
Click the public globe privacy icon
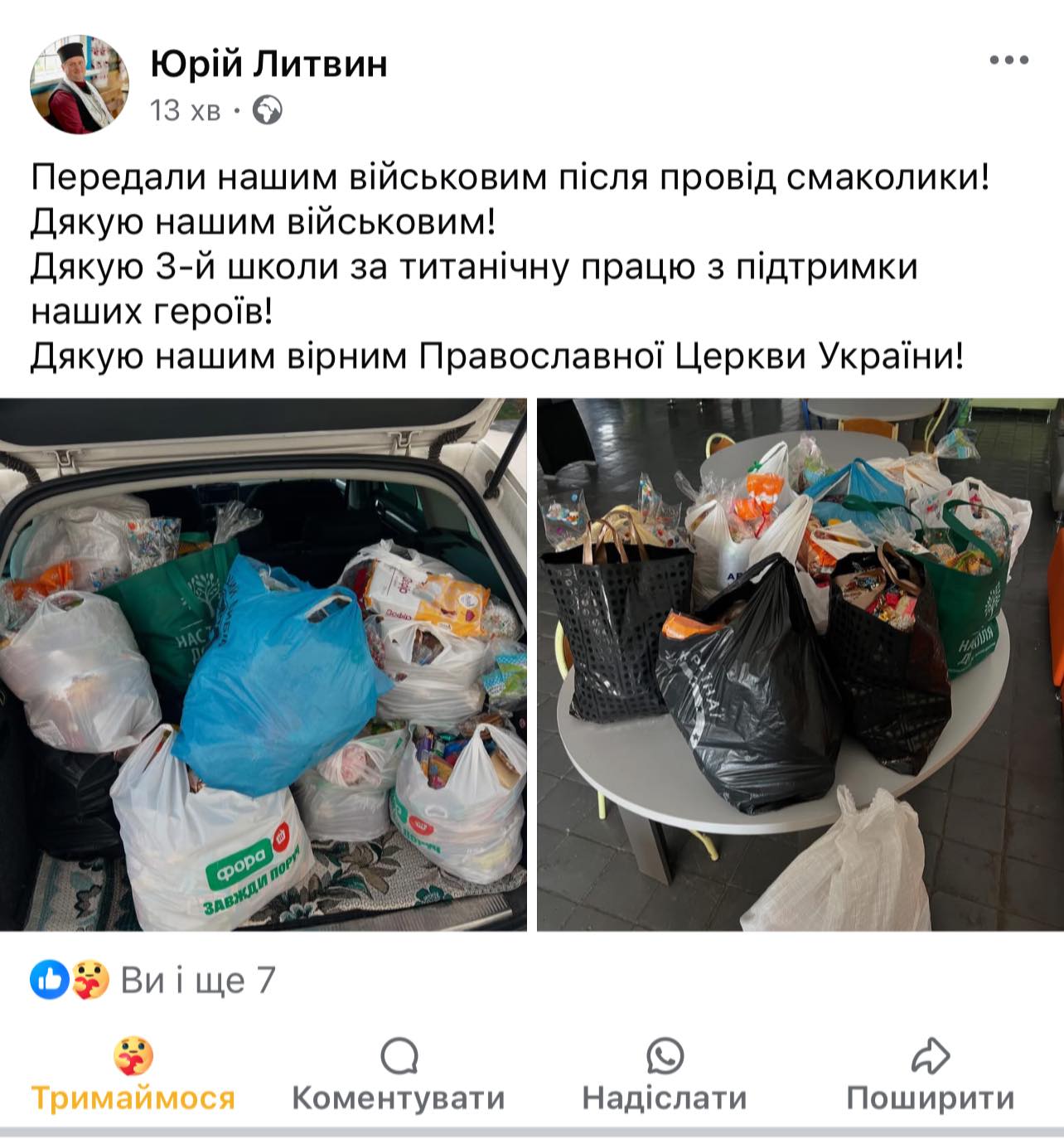(267, 109)
